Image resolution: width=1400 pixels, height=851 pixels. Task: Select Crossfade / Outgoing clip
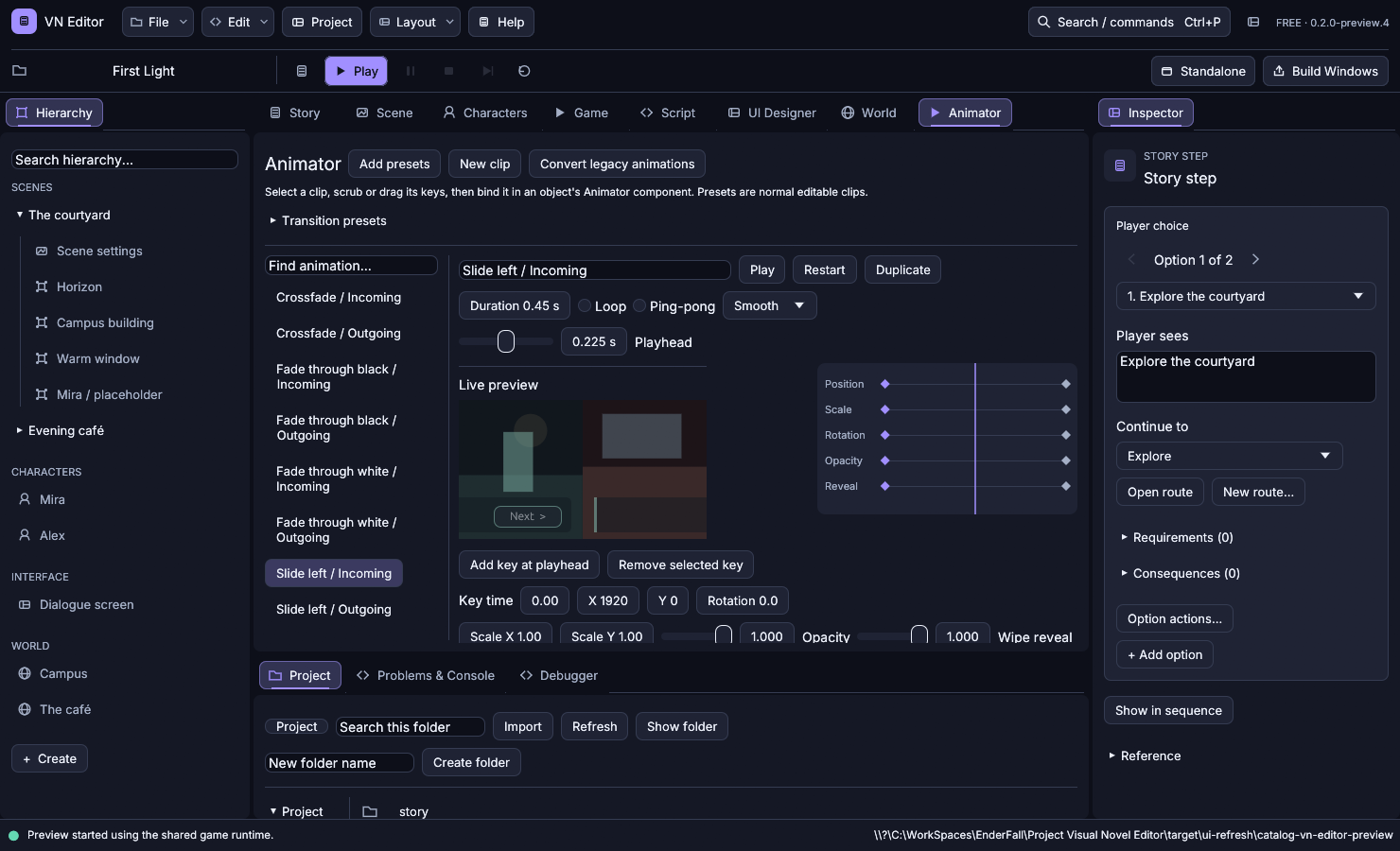click(339, 333)
